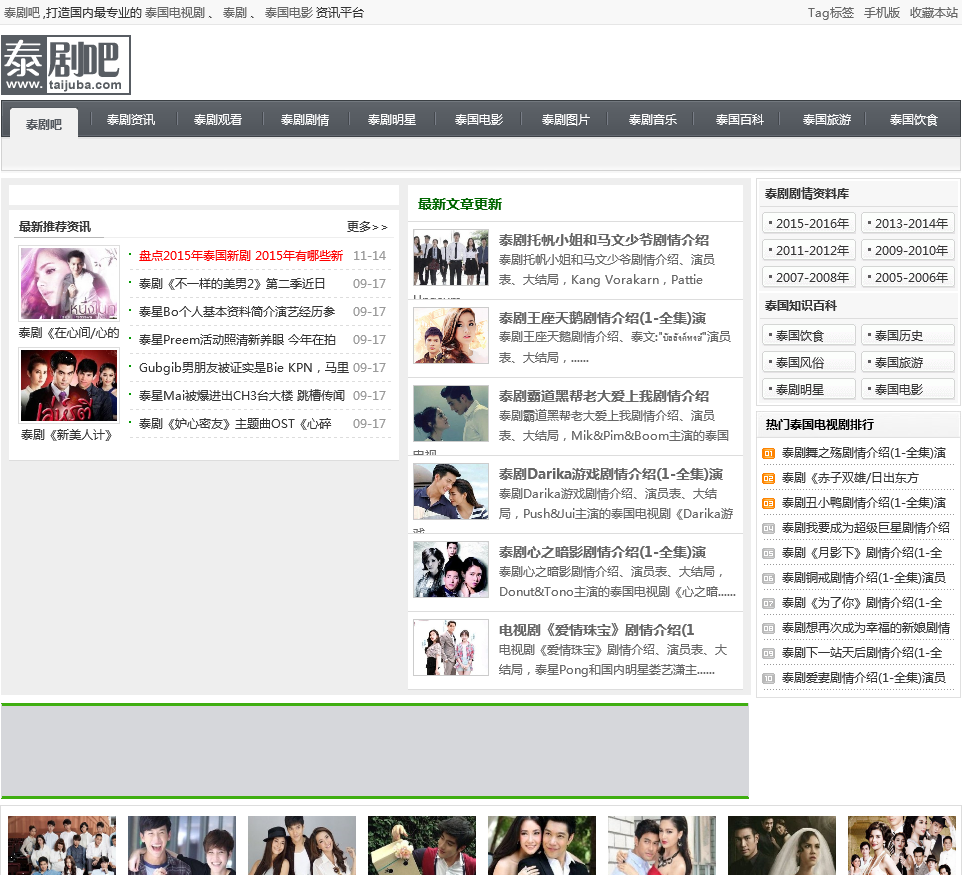962x875 pixels.
Task: Click 泰剧《新美人计》poster thumbnail
Action: pos(69,385)
